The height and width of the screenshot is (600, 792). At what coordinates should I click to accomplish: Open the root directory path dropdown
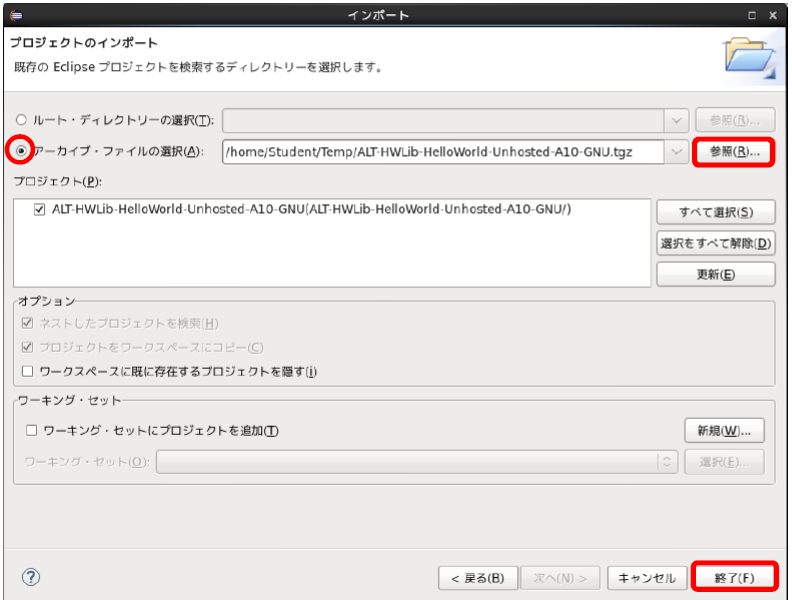pos(677,120)
